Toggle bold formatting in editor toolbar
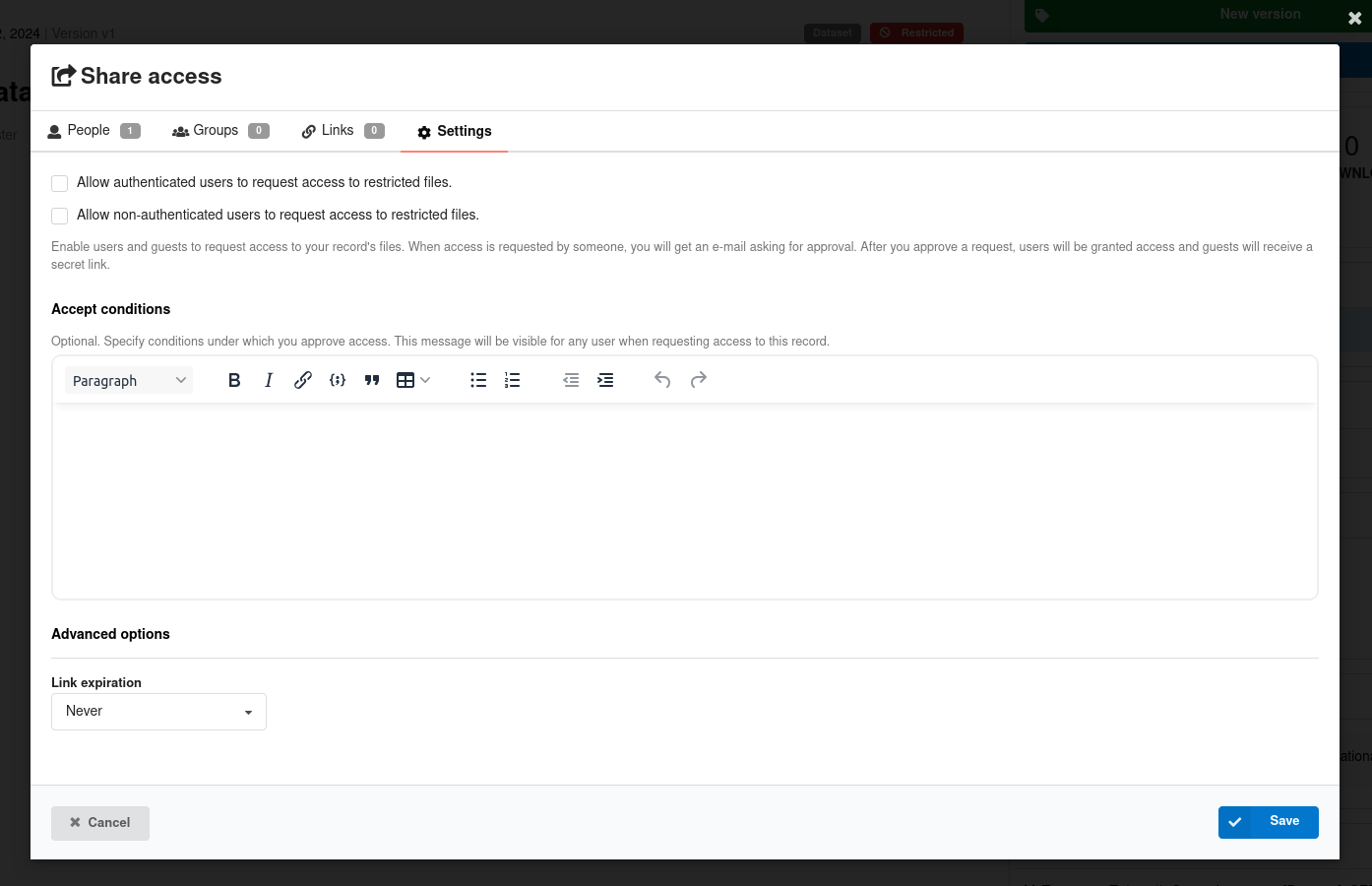Viewport: 1372px width, 886px height. click(x=234, y=380)
